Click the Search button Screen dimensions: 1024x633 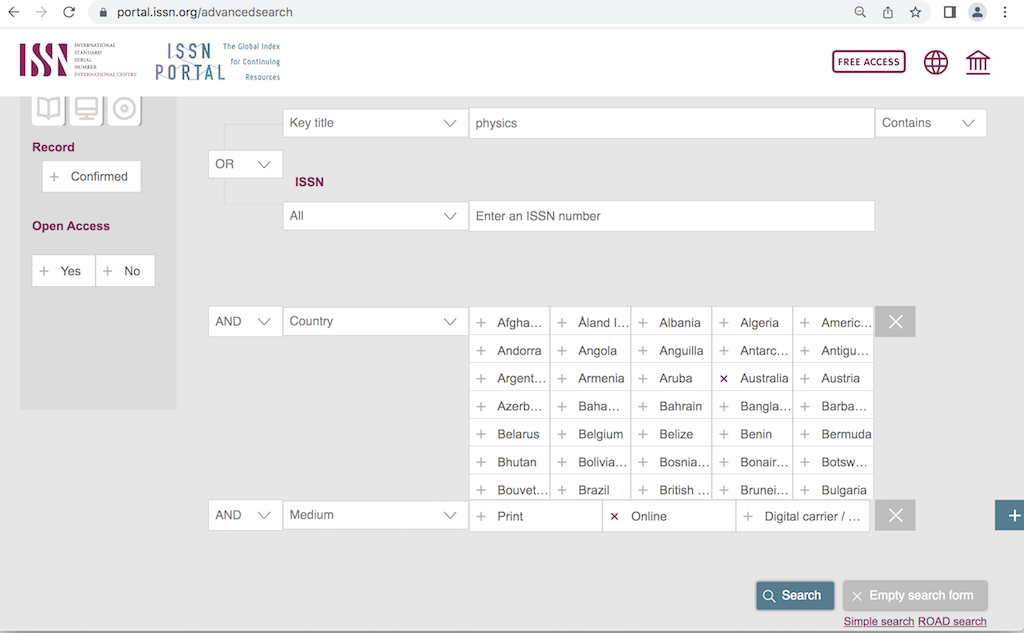pos(795,595)
